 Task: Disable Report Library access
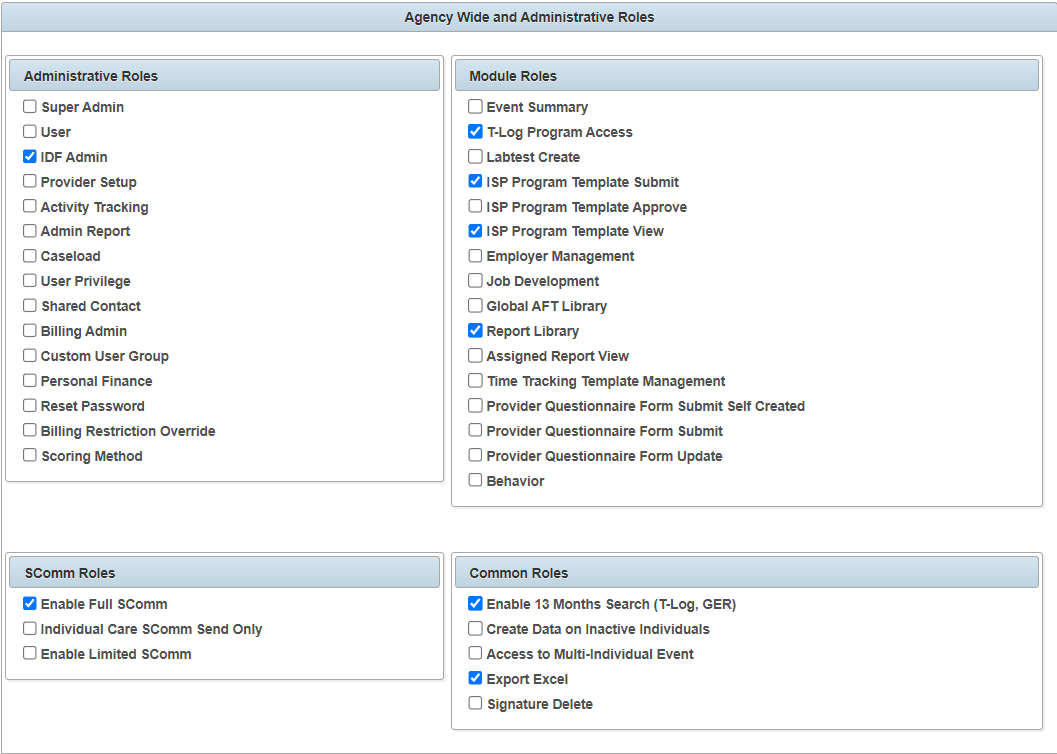tap(475, 330)
